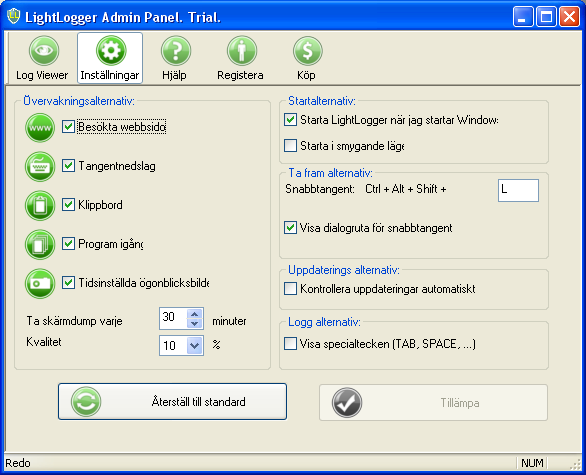
Task: Click the "Startalternativ:" group title
Action: coord(322,101)
